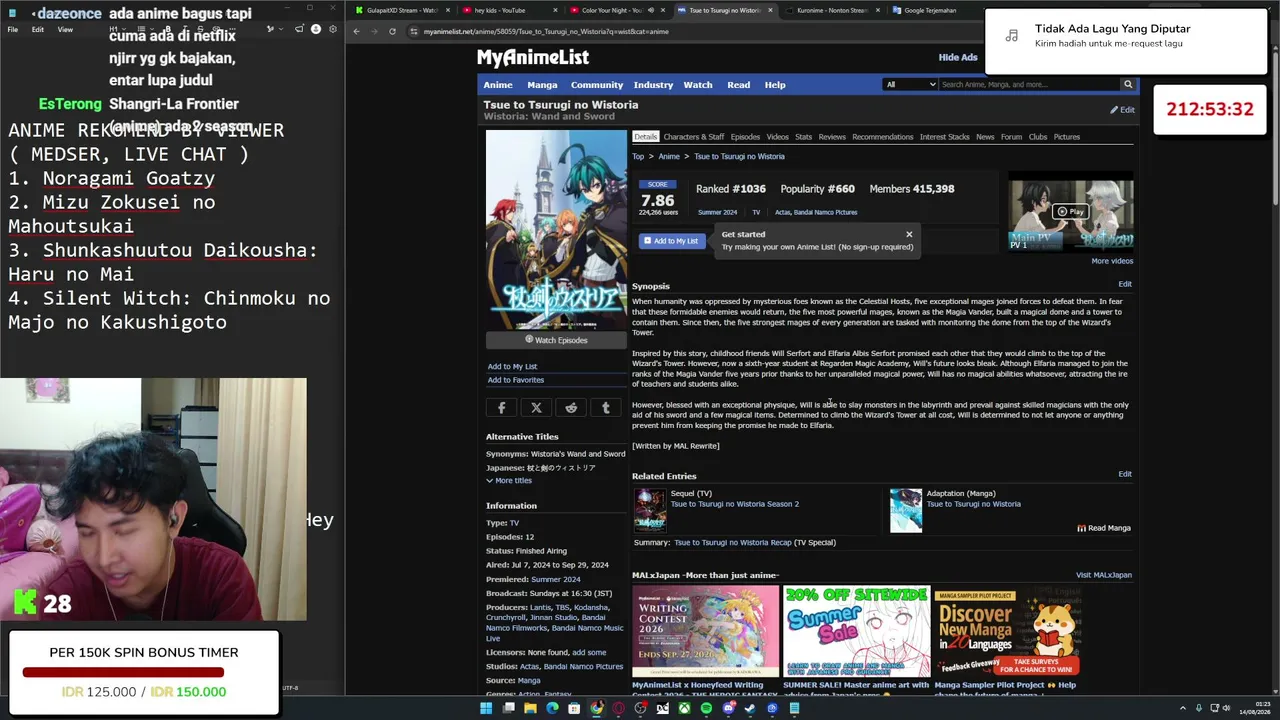The image size is (1280, 720).
Task: Close the hey kids YouTube tab
Action: point(555,10)
